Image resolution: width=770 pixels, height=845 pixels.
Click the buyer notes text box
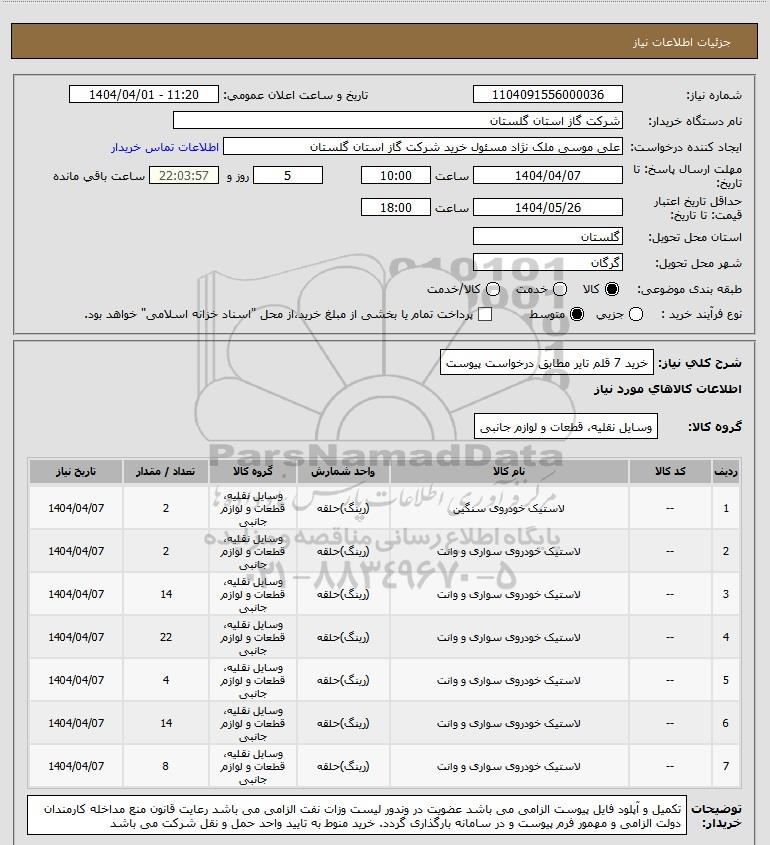(357, 816)
